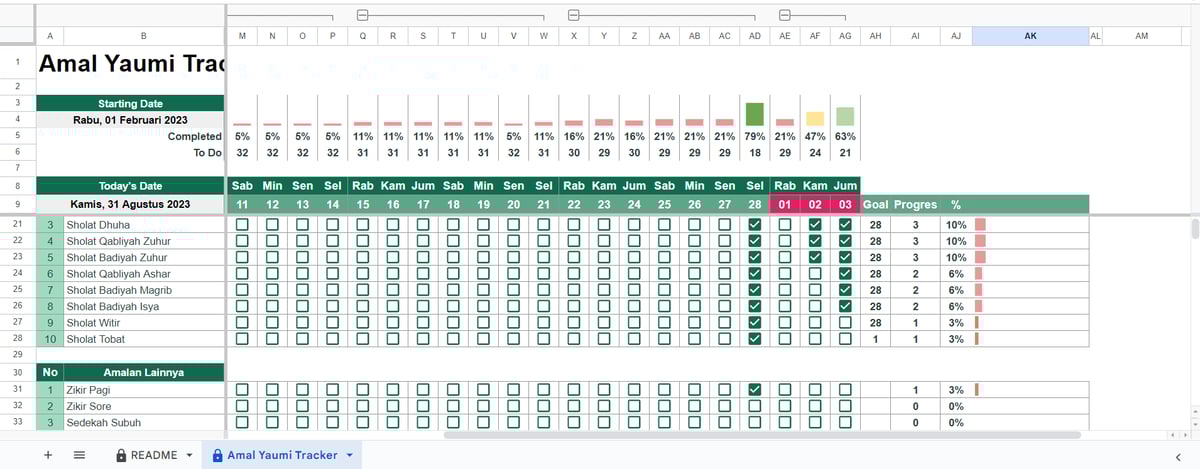Click the light green bar above 63%
1200x469 pixels.
point(845,116)
